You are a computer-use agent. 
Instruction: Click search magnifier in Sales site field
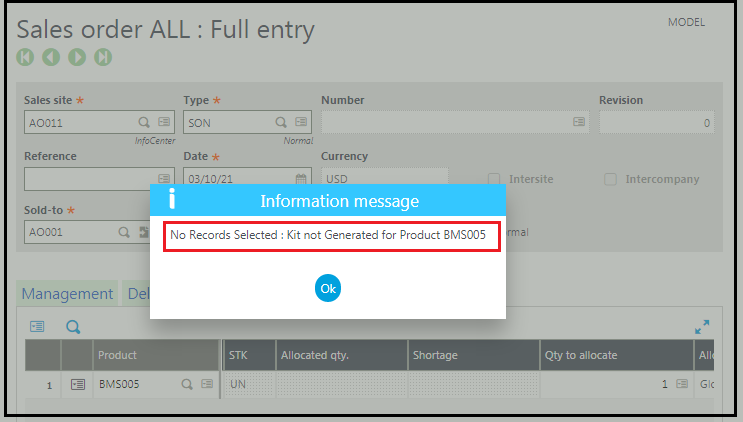coord(144,122)
